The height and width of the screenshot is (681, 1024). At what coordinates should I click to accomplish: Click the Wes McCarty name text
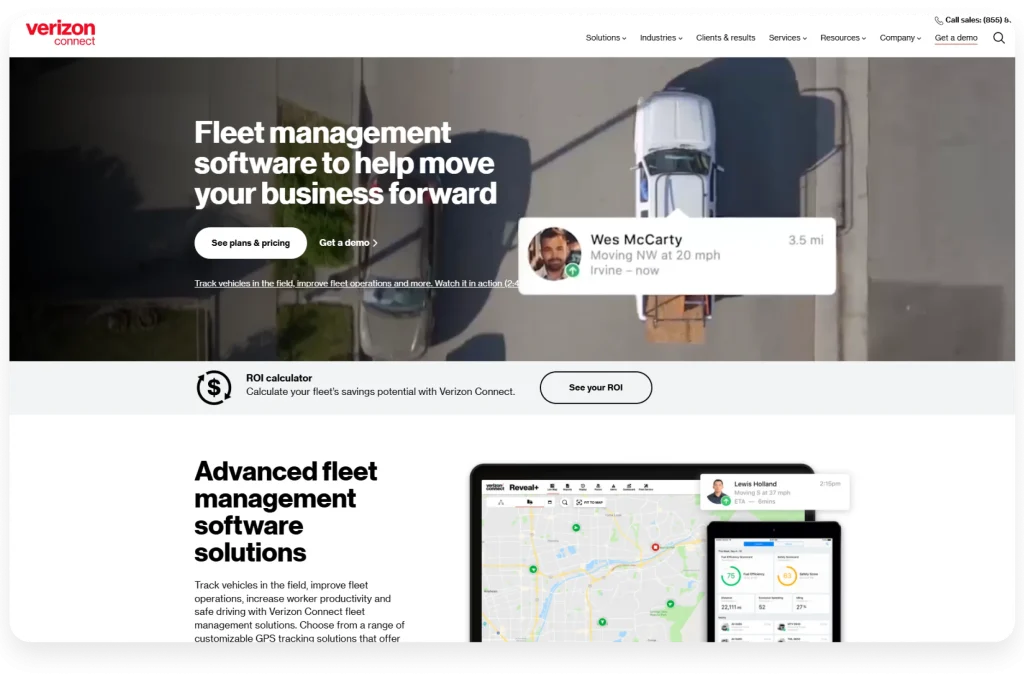(636, 240)
